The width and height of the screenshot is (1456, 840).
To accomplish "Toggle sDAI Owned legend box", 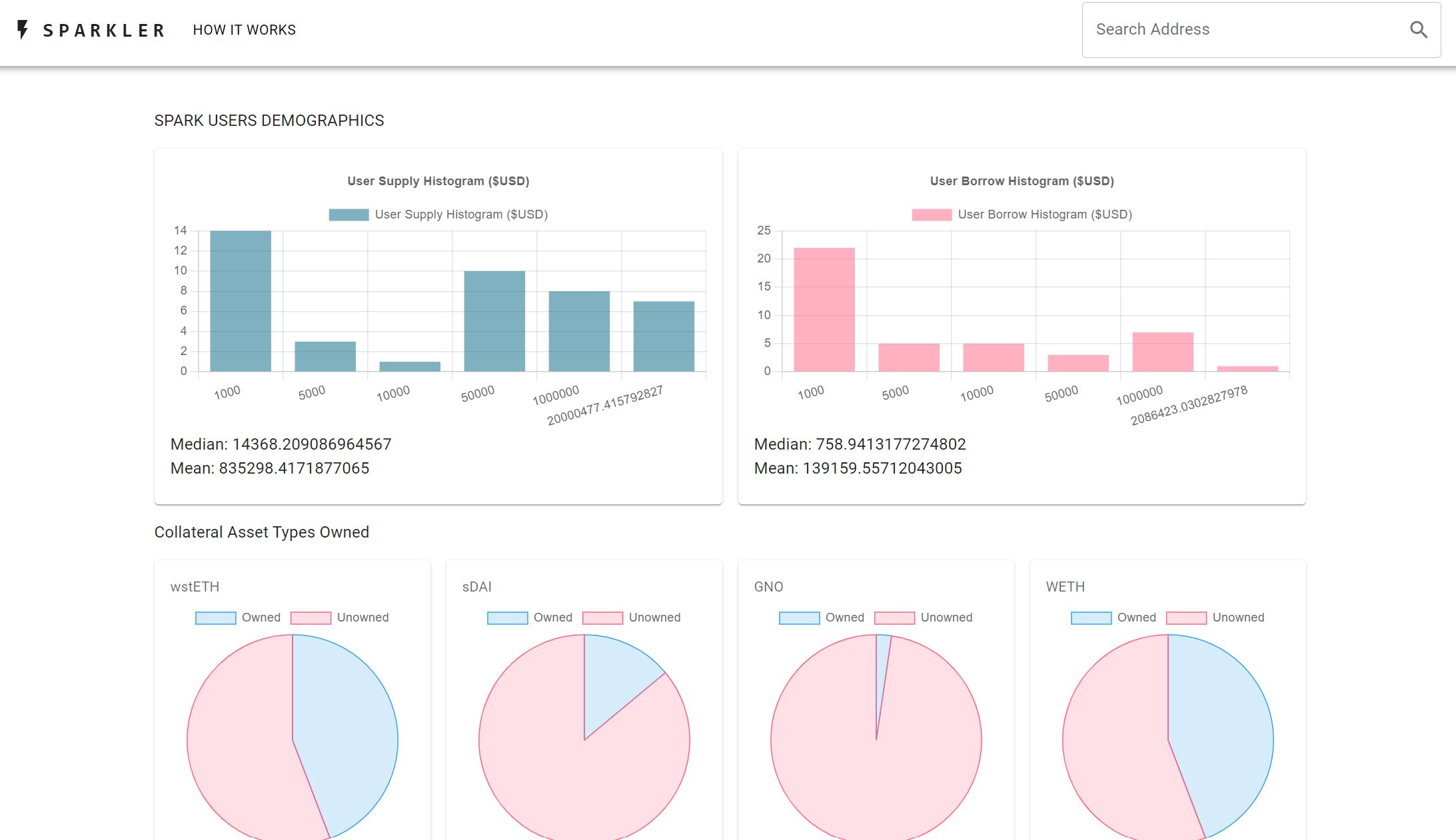I will pos(507,618).
